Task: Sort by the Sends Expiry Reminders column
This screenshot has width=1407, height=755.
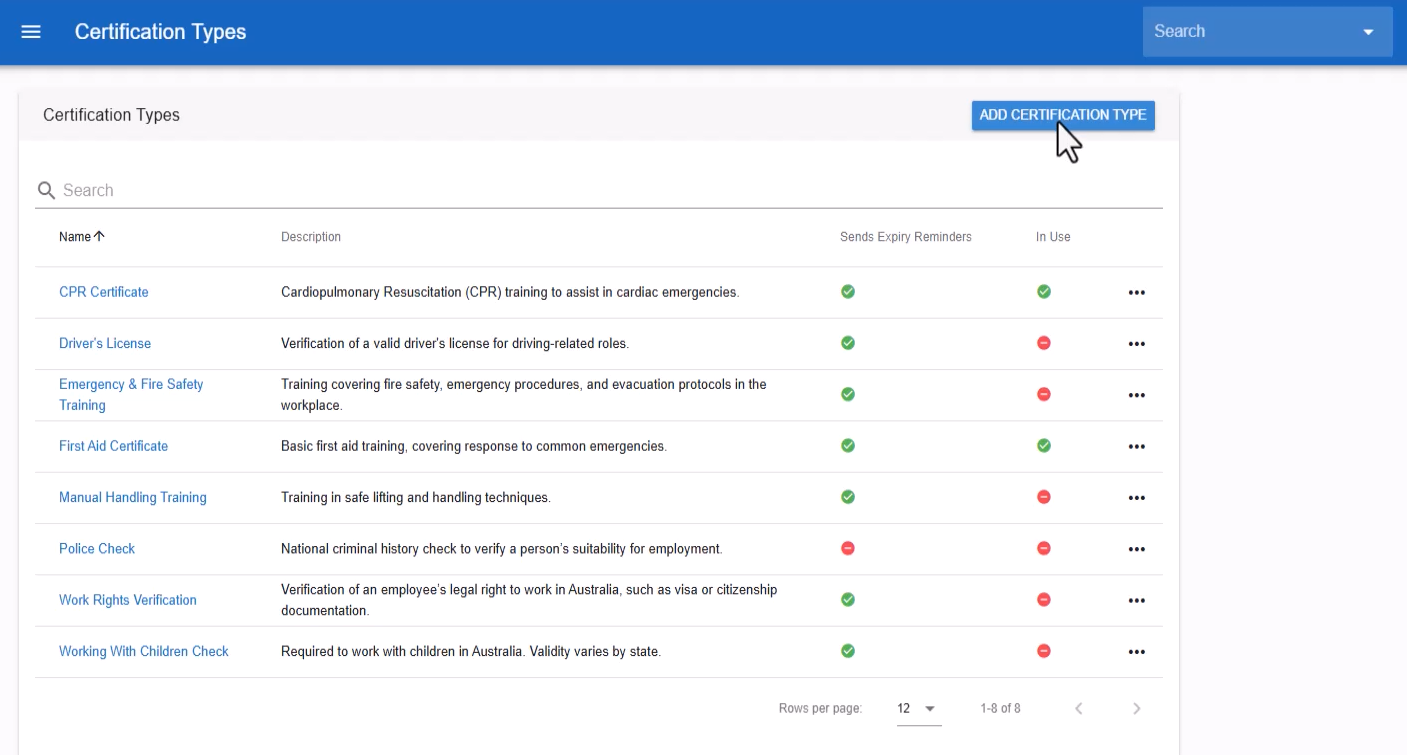Action: click(906, 237)
